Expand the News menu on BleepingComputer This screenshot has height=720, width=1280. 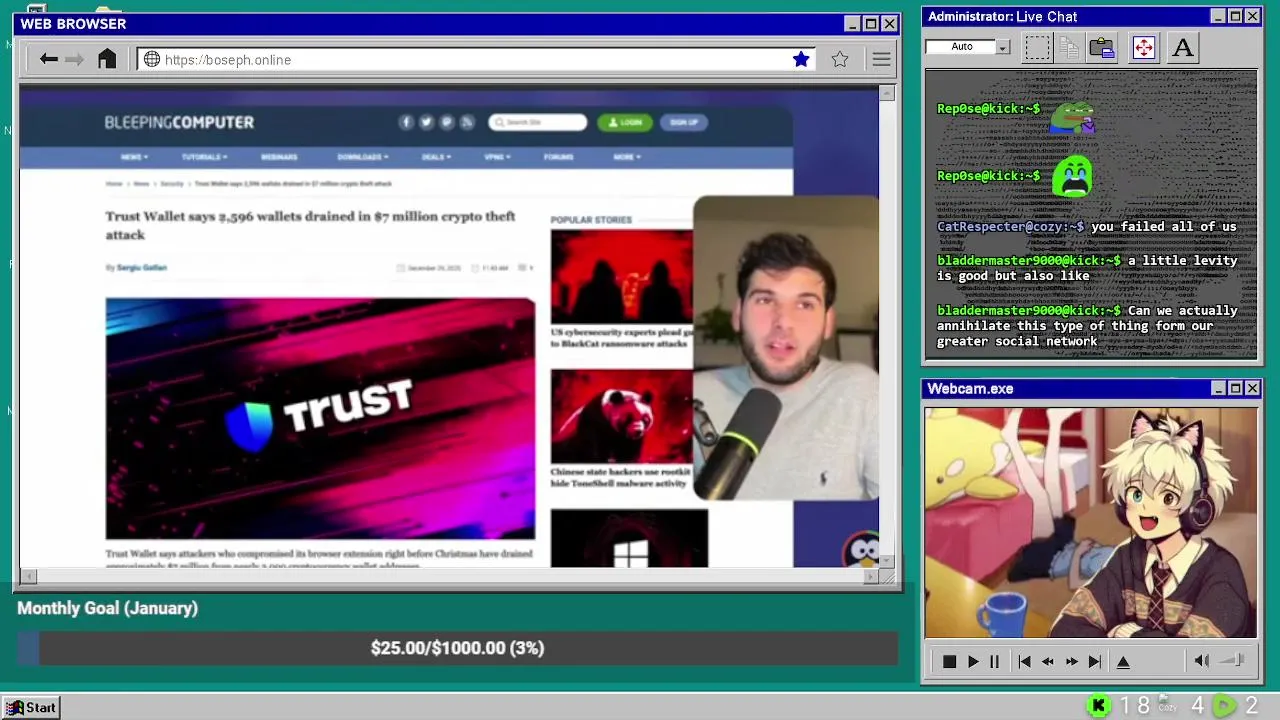(133, 157)
